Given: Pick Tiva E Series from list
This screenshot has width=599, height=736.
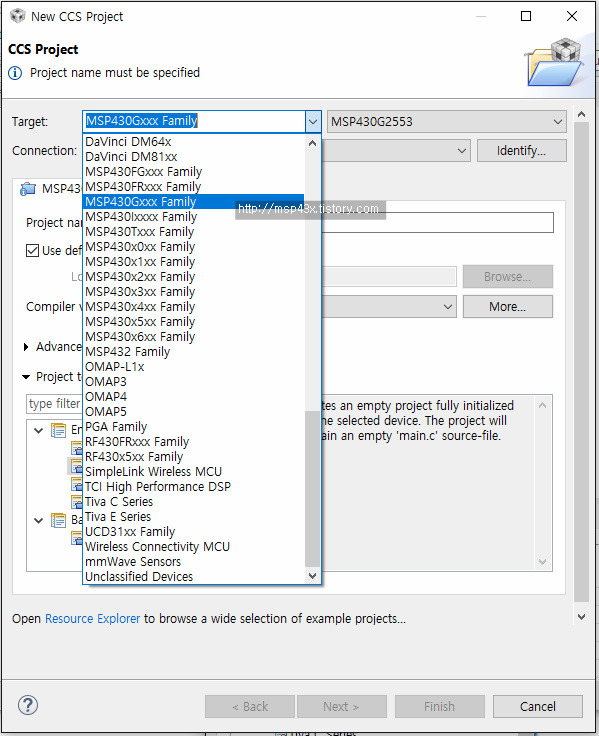Looking at the screenshot, I should pyautogui.click(x=193, y=517).
